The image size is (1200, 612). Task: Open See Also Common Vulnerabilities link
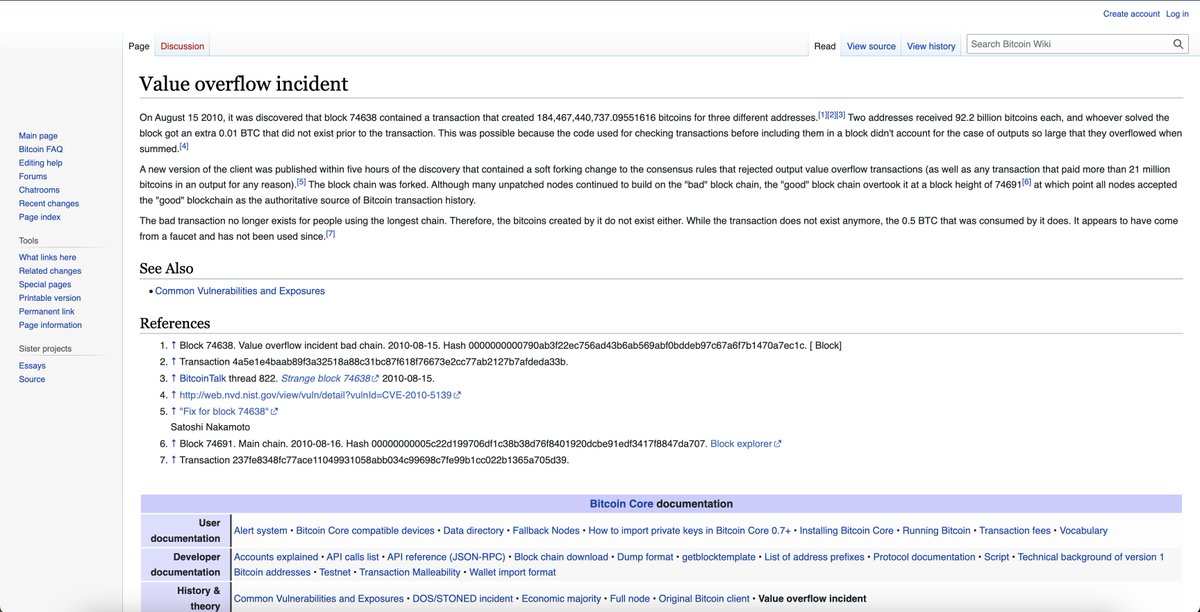(x=240, y=291)
